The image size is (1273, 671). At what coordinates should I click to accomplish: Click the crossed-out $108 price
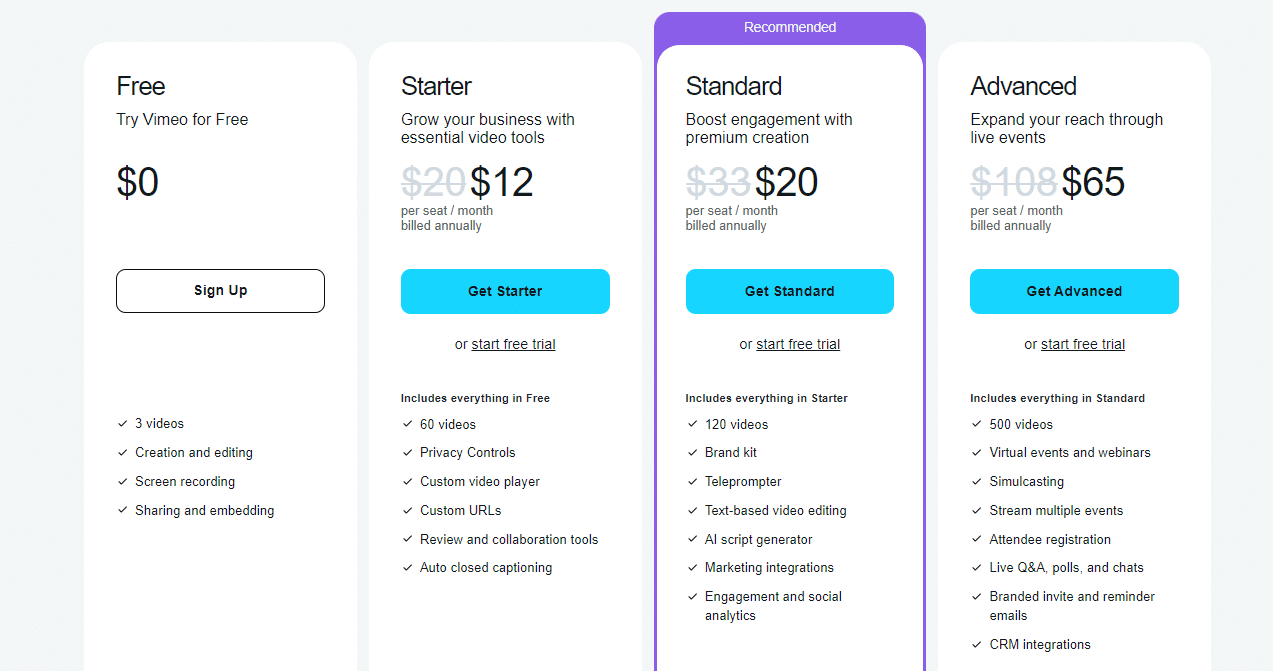click(x=1013, y=182)
